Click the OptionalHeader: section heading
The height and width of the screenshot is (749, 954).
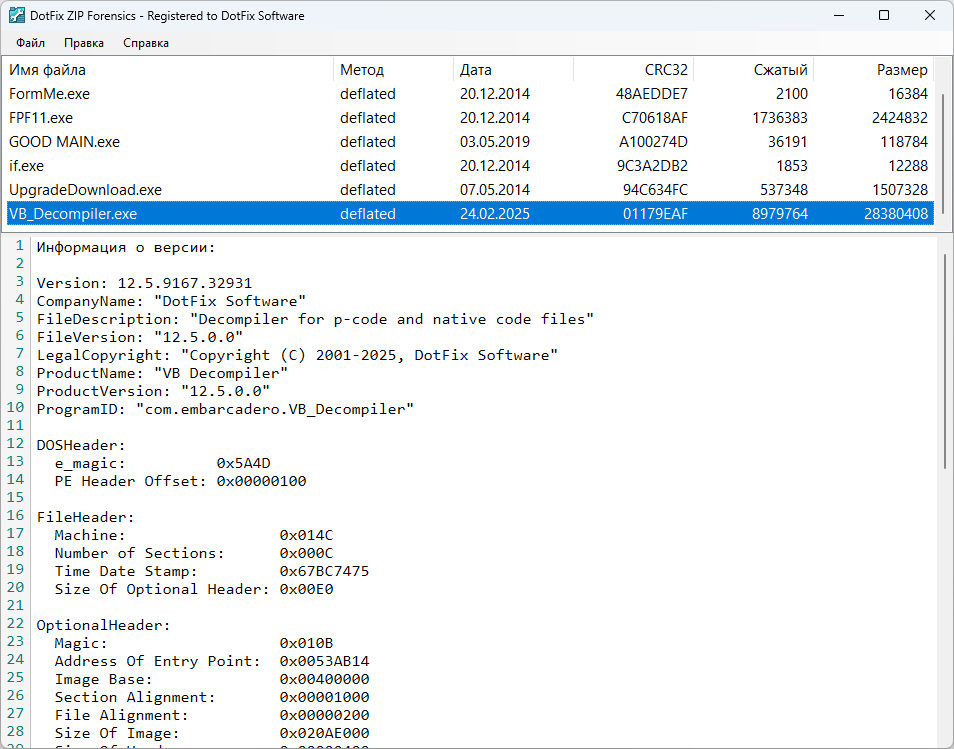pos(103,625)
